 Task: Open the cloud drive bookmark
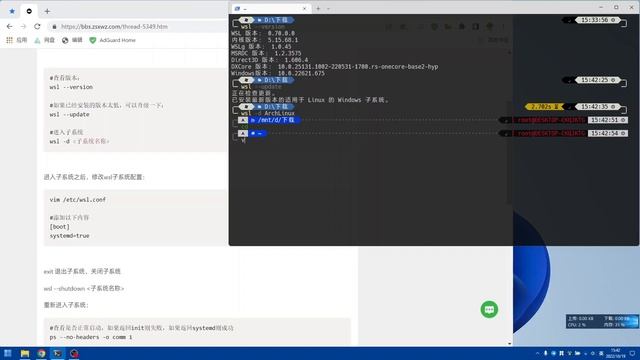click(x=44, y=40)
